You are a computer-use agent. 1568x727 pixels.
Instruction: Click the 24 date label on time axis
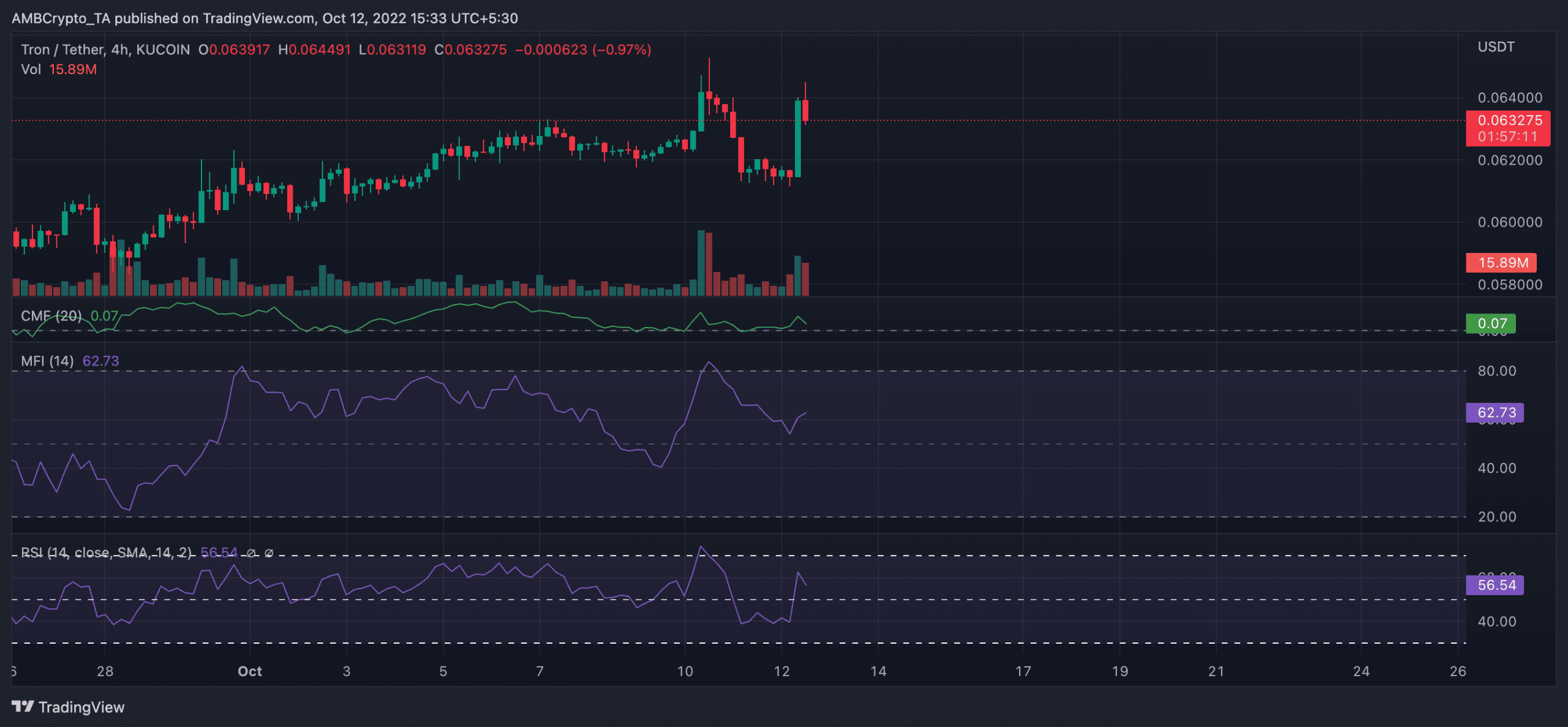[1361, 671]
